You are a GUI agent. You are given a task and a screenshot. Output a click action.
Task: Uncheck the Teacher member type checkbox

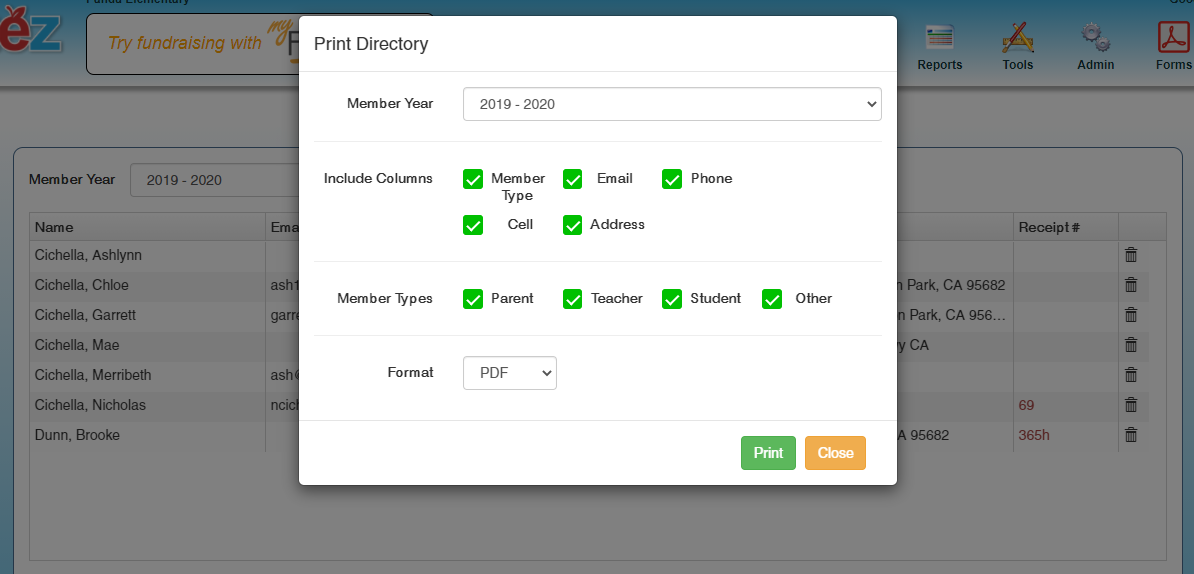point(572,299)
